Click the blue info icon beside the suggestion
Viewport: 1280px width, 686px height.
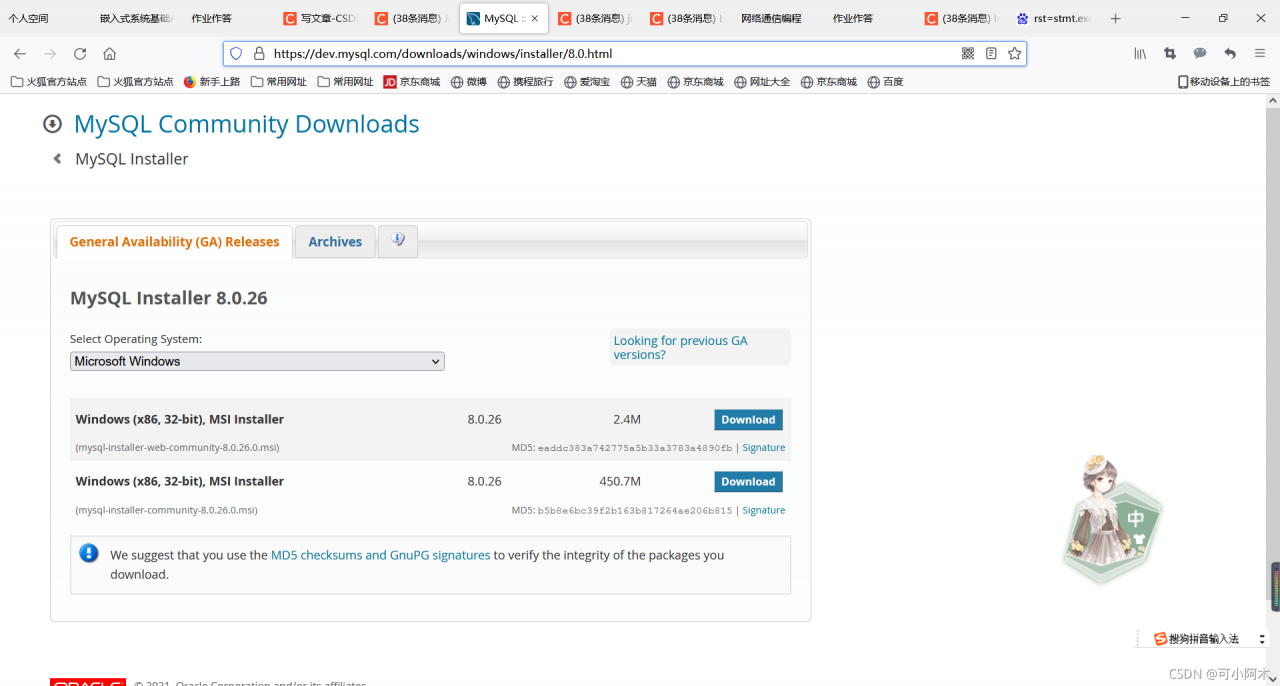pos(89,553)
